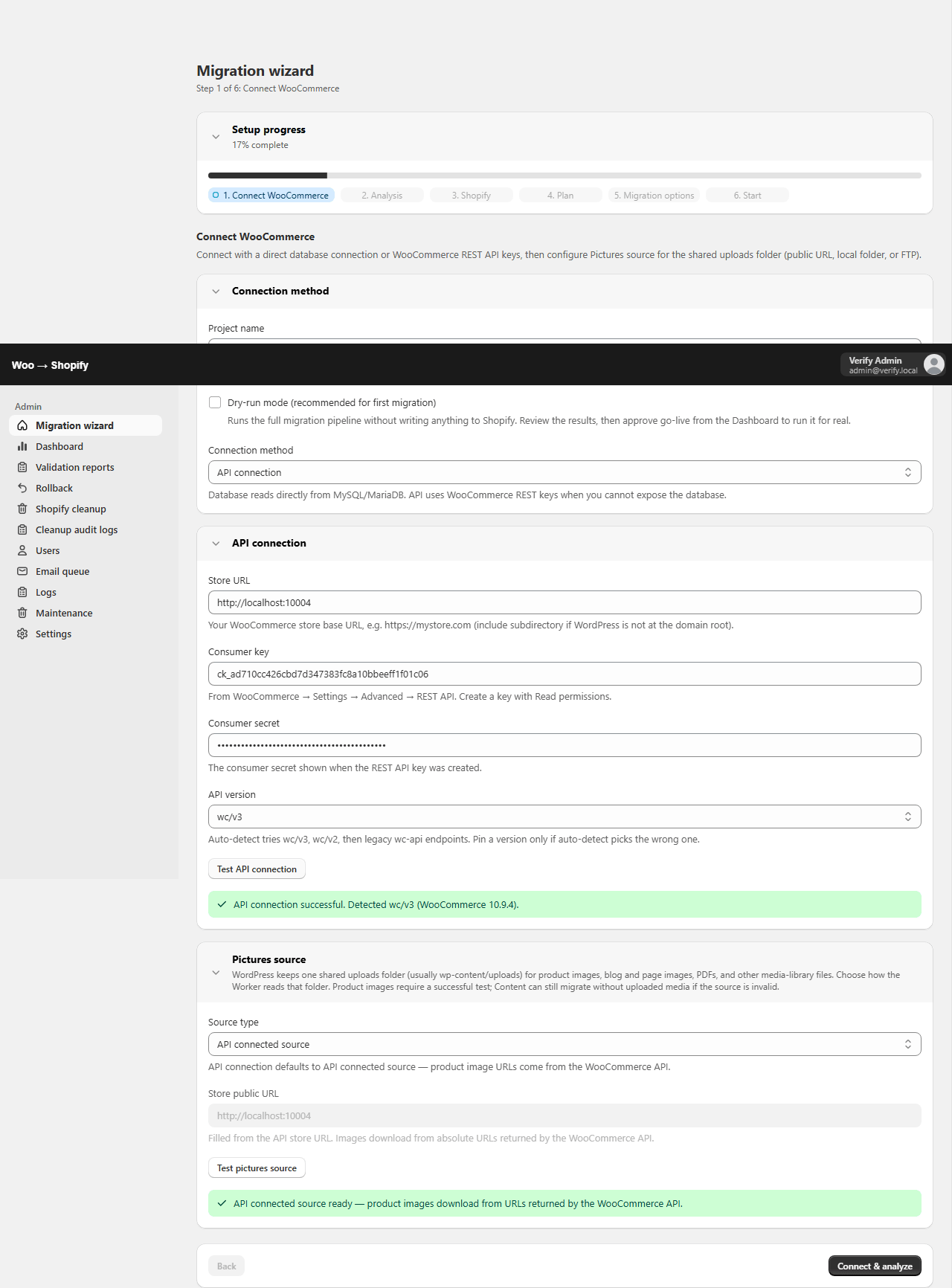Viewport: 952px width, 1288px height.
Task: Click the Dashboard bar chart icon
Action: click(22, 446)
